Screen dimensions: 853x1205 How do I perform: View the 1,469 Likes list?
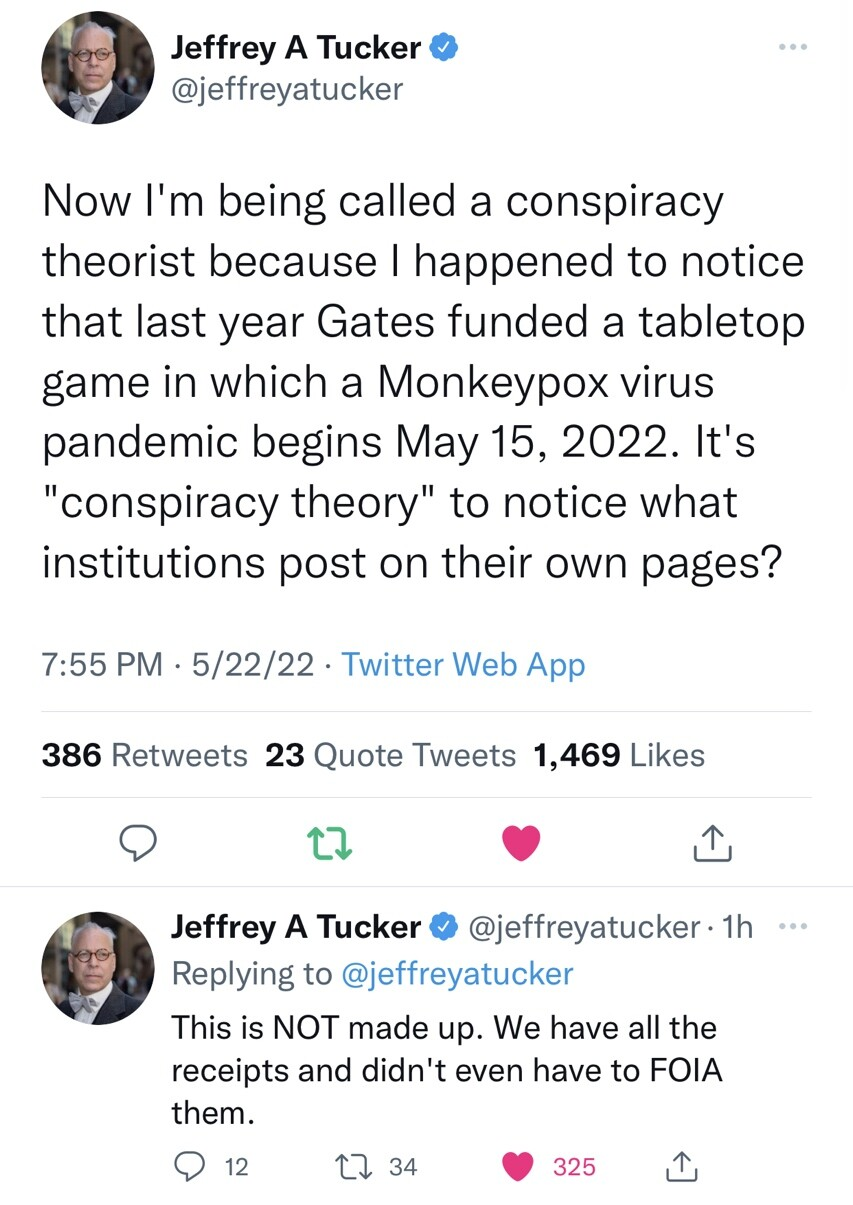tap(620, 755)
